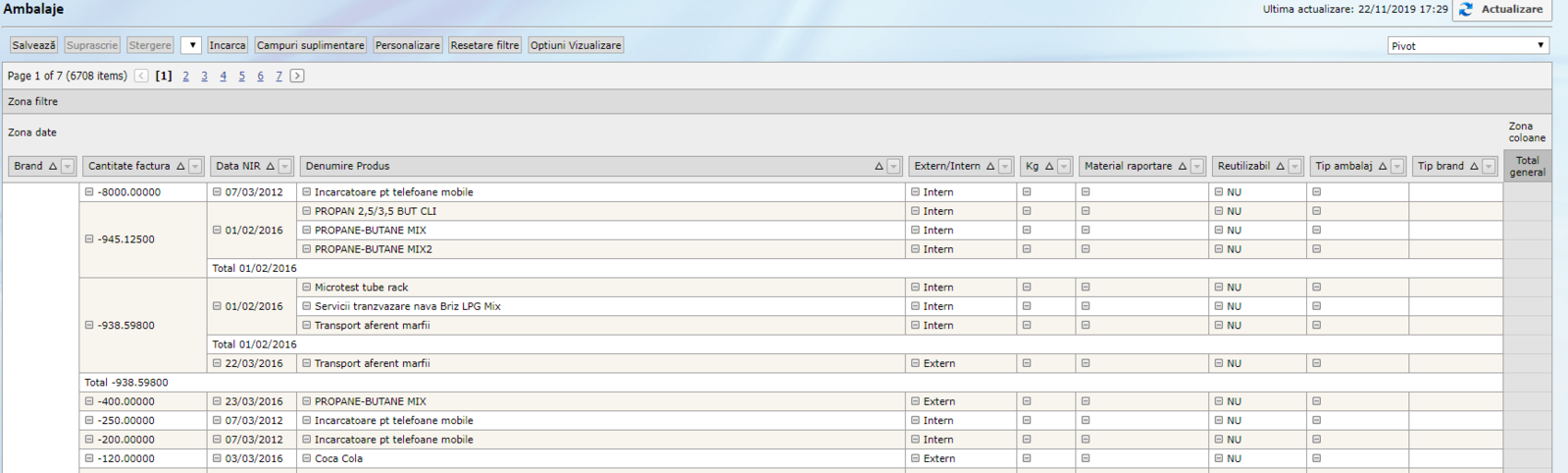Open Optiuni Vizualizare options
Viewport: 1568px width, 473px height.
(x=576, y=45)
